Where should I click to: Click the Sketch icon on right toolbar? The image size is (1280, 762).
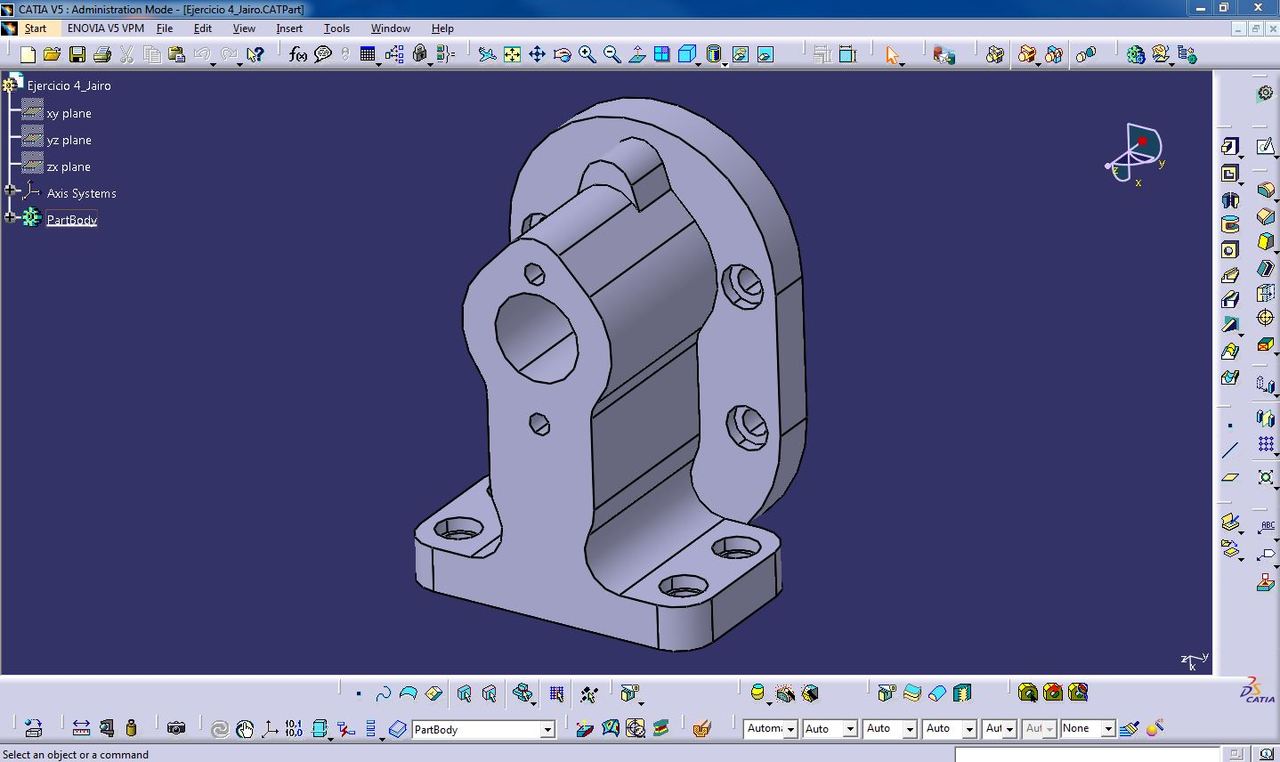coord(1265,147)
